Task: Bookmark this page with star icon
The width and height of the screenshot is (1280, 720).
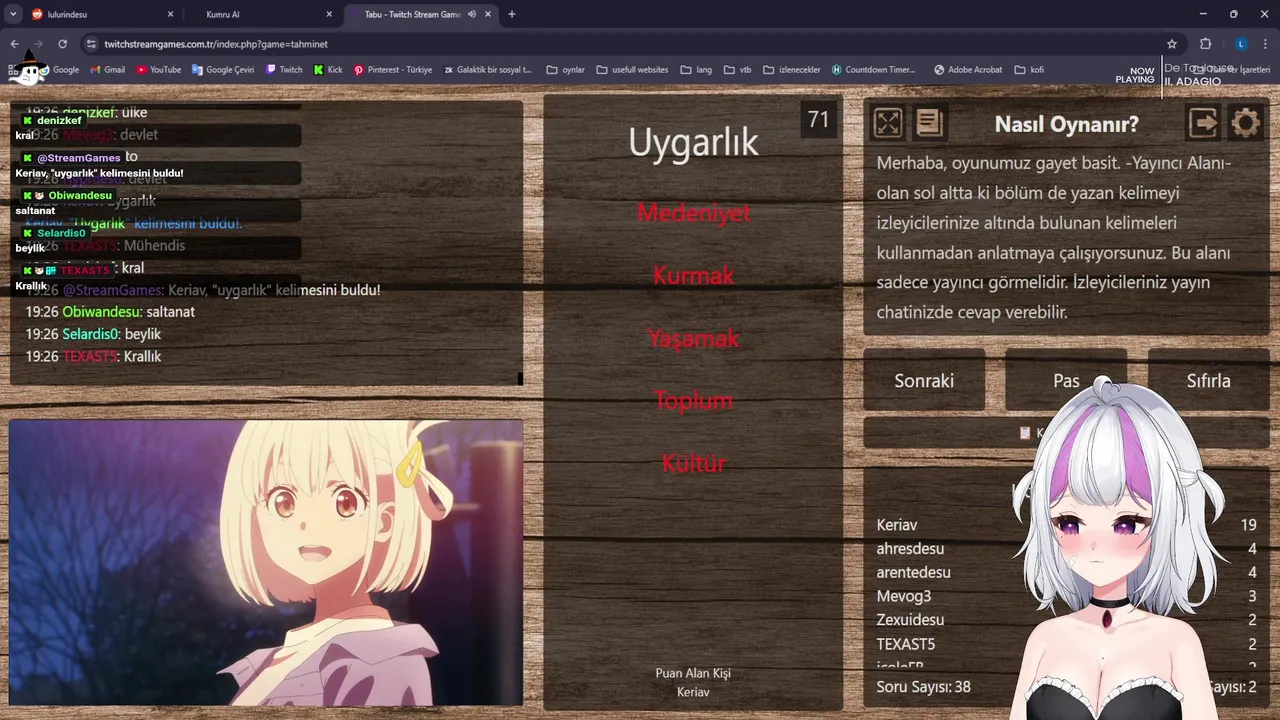Action: 1172,44
